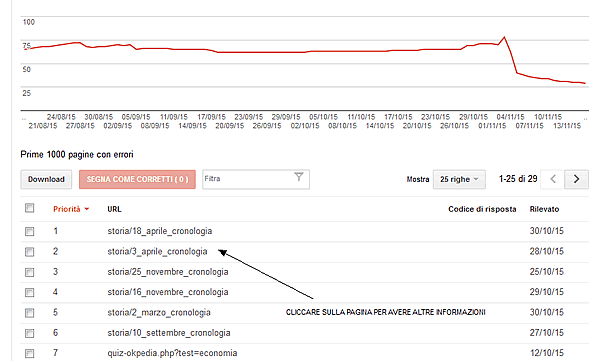Sort by the Priorità column header
Screen dimensions: 600x361
click(67, 209)
